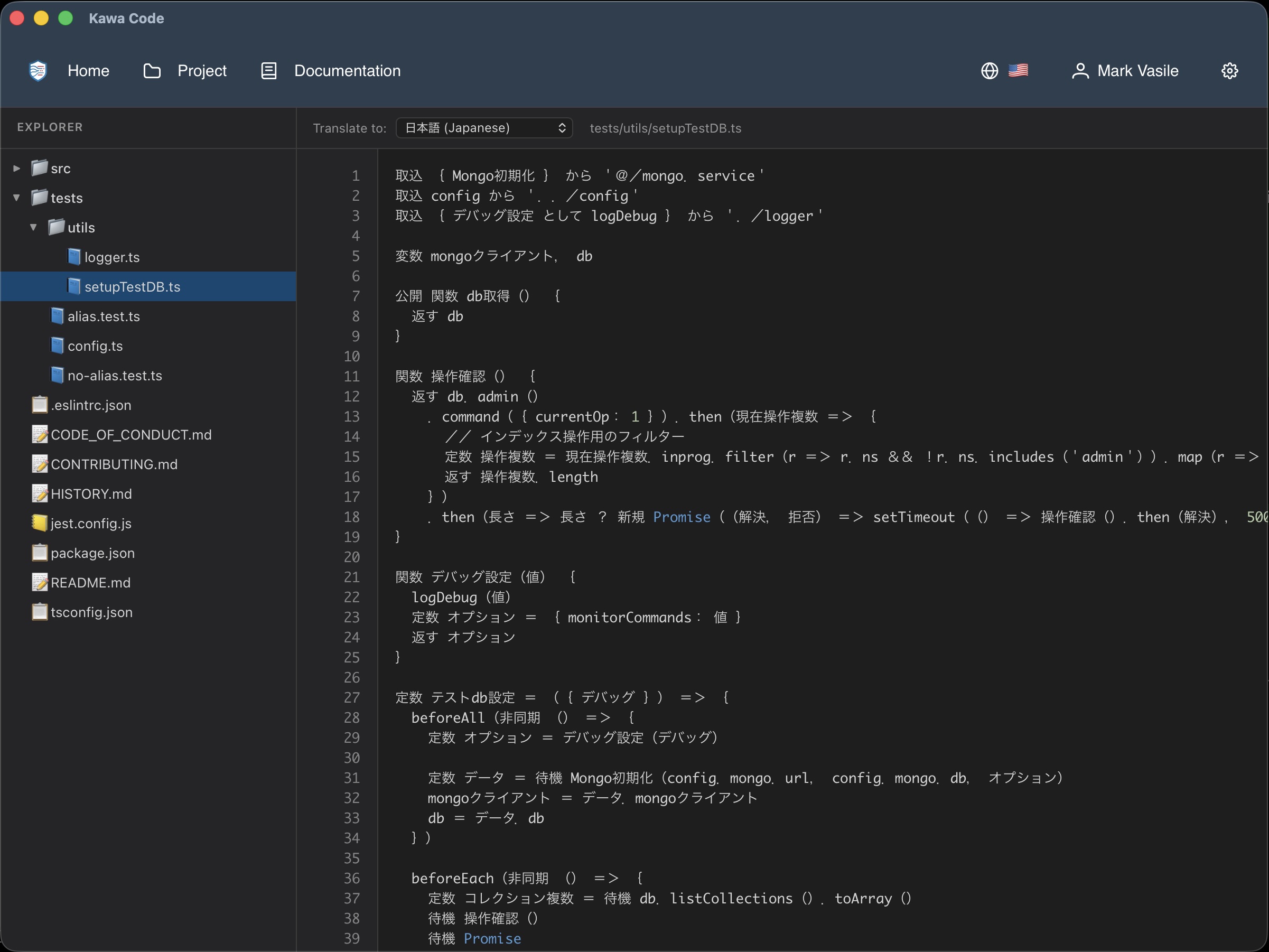Click the Mark Vasile account name
Image resolution: width=1269 pixels, height=952 pixels.
click(x=1137, y=70)
